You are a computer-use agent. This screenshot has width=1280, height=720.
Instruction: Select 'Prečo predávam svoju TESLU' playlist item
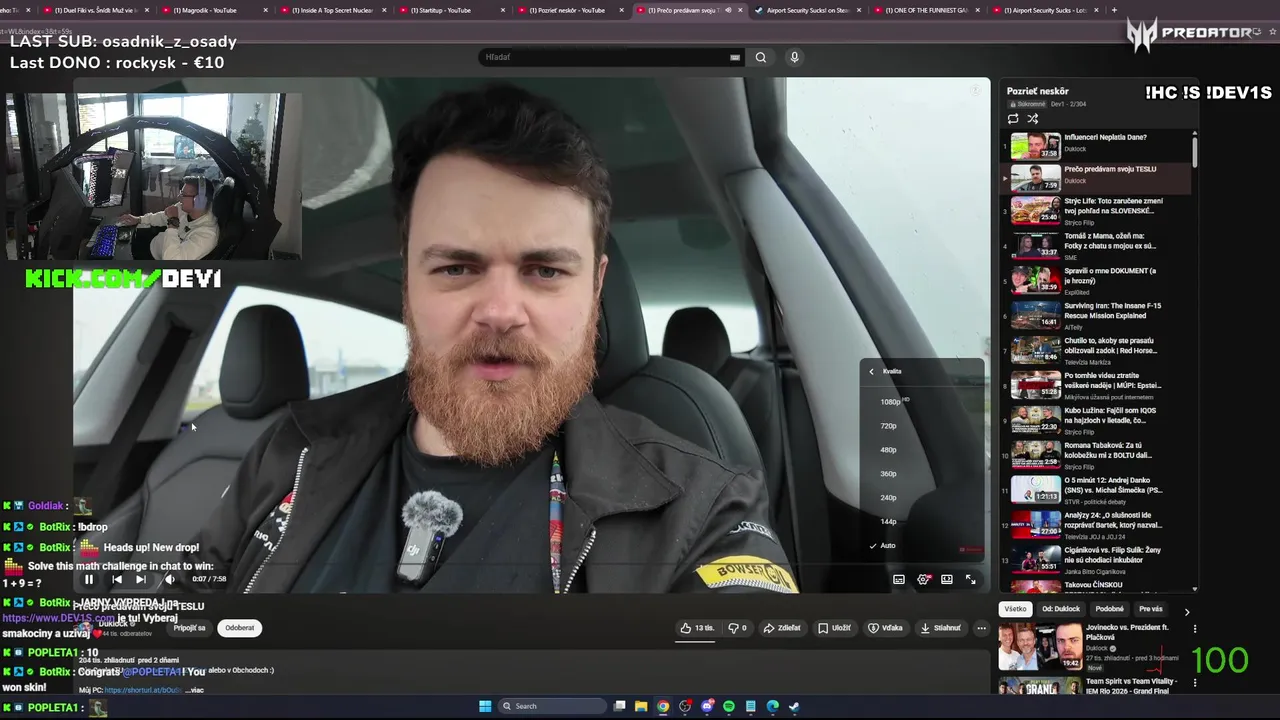coord(1097,177)
